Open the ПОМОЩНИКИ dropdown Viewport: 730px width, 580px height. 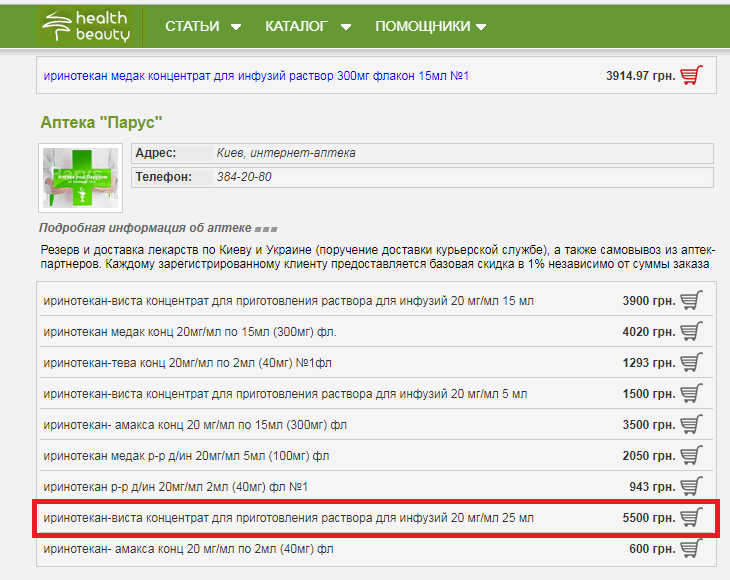(x=430, y=27)
